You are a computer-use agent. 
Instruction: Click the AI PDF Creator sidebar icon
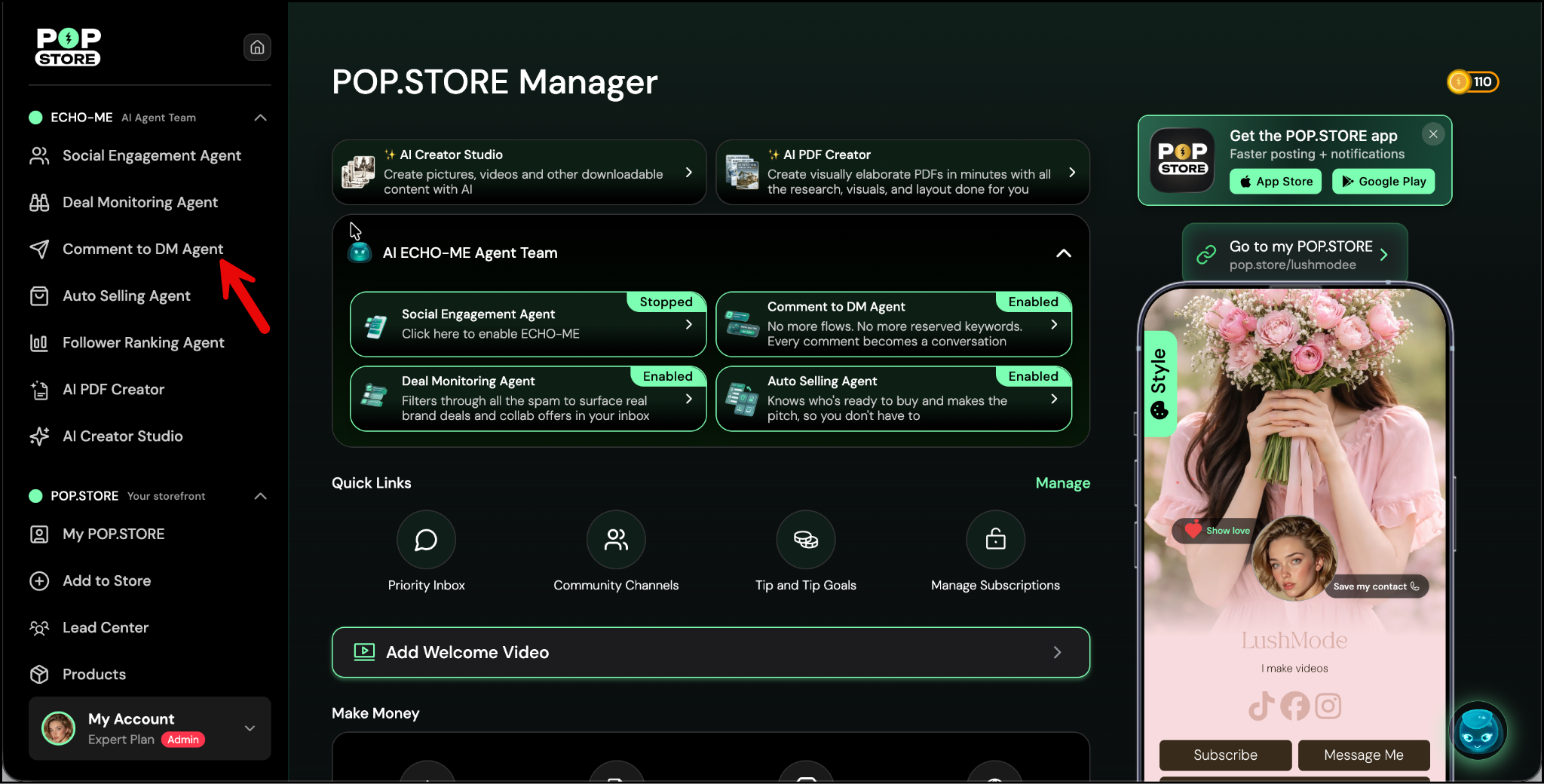click(39, 389)
